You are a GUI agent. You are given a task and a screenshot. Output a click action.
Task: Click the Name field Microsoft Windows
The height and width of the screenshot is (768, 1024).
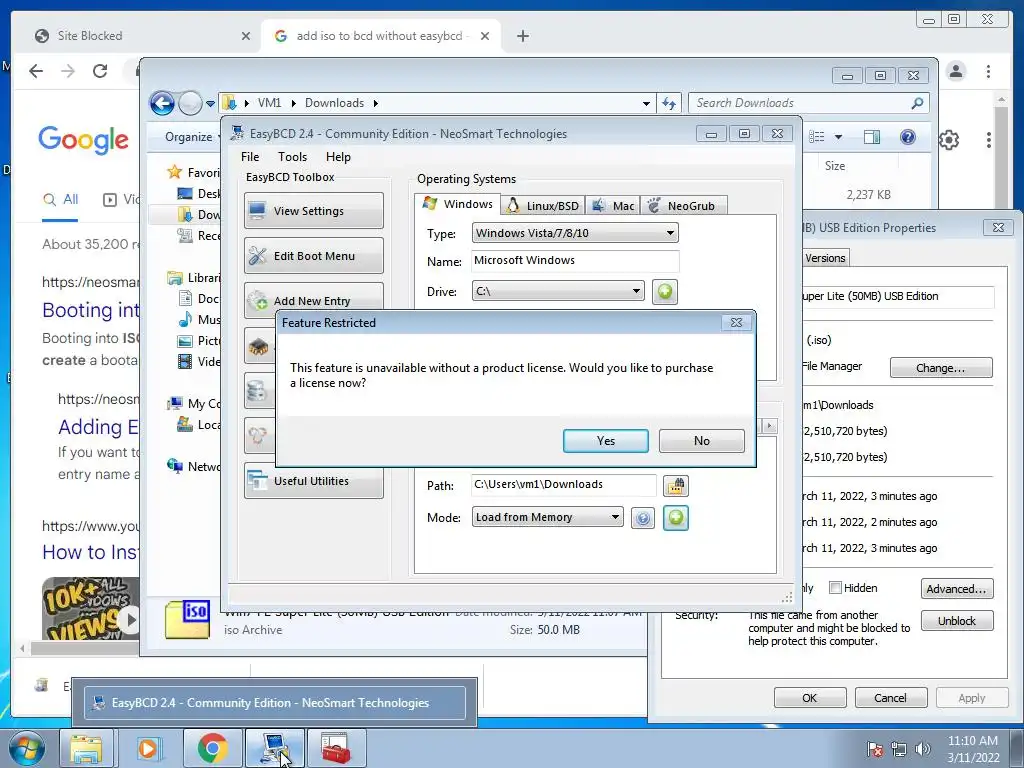(x=575, y=261)
